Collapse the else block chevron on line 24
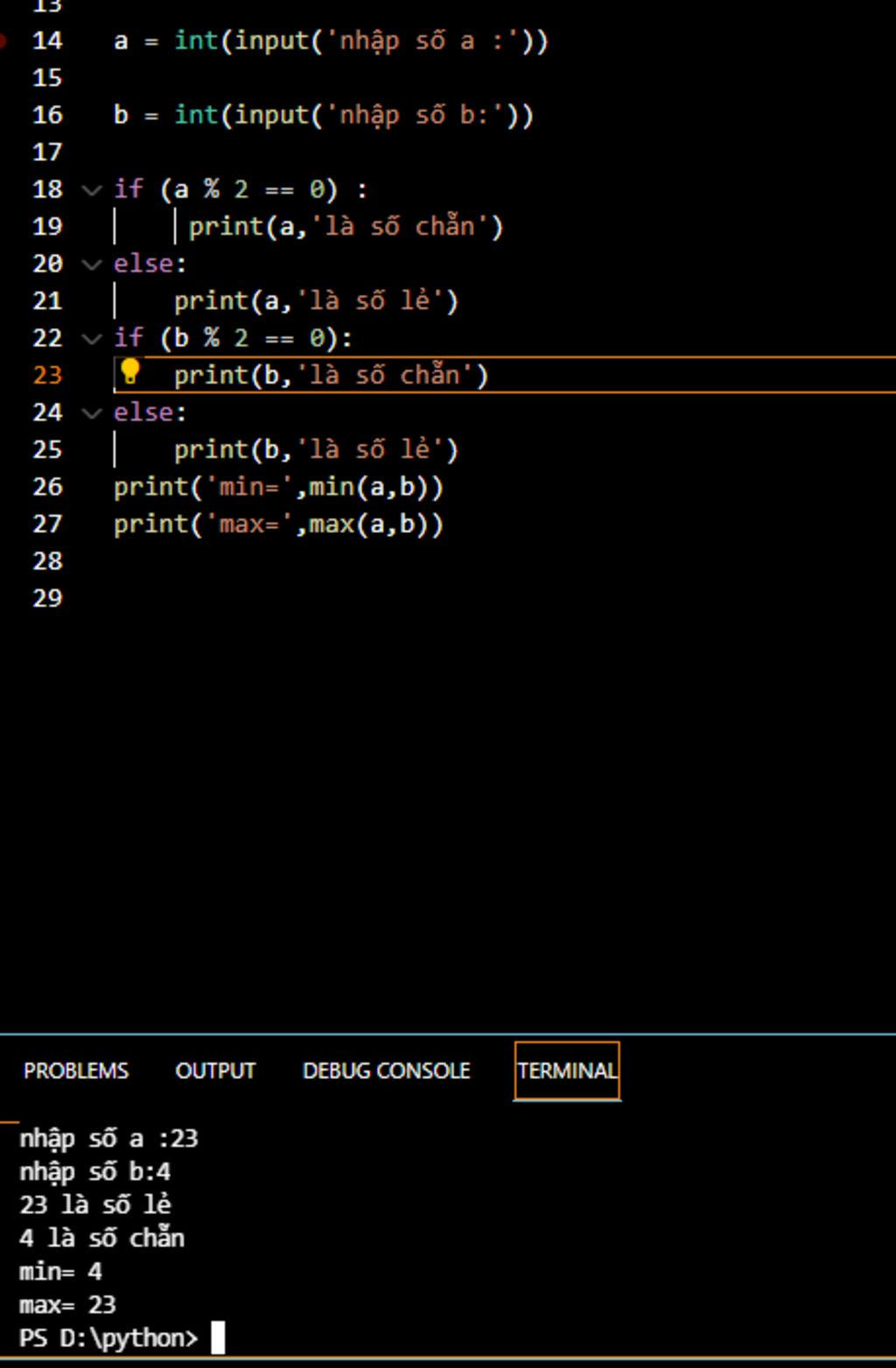Screen dimensions: 896x1368 pos(92,413)
